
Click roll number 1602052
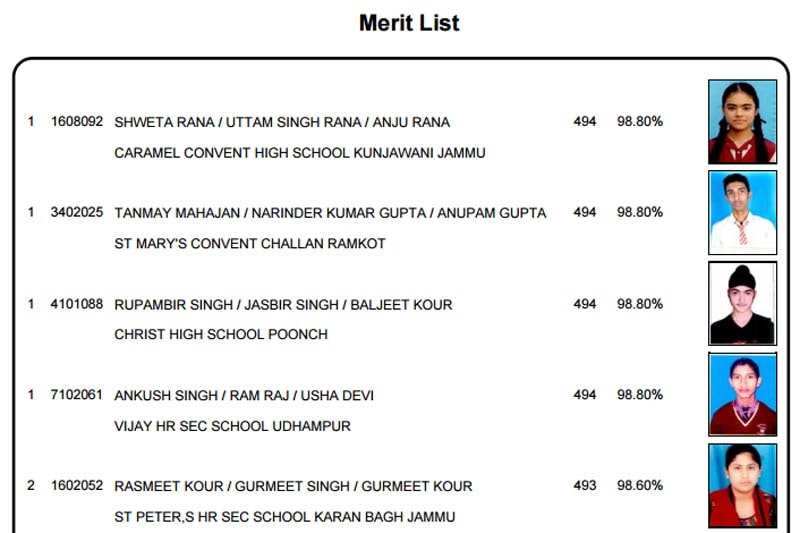pyautogui.click(x=77, y=486)
